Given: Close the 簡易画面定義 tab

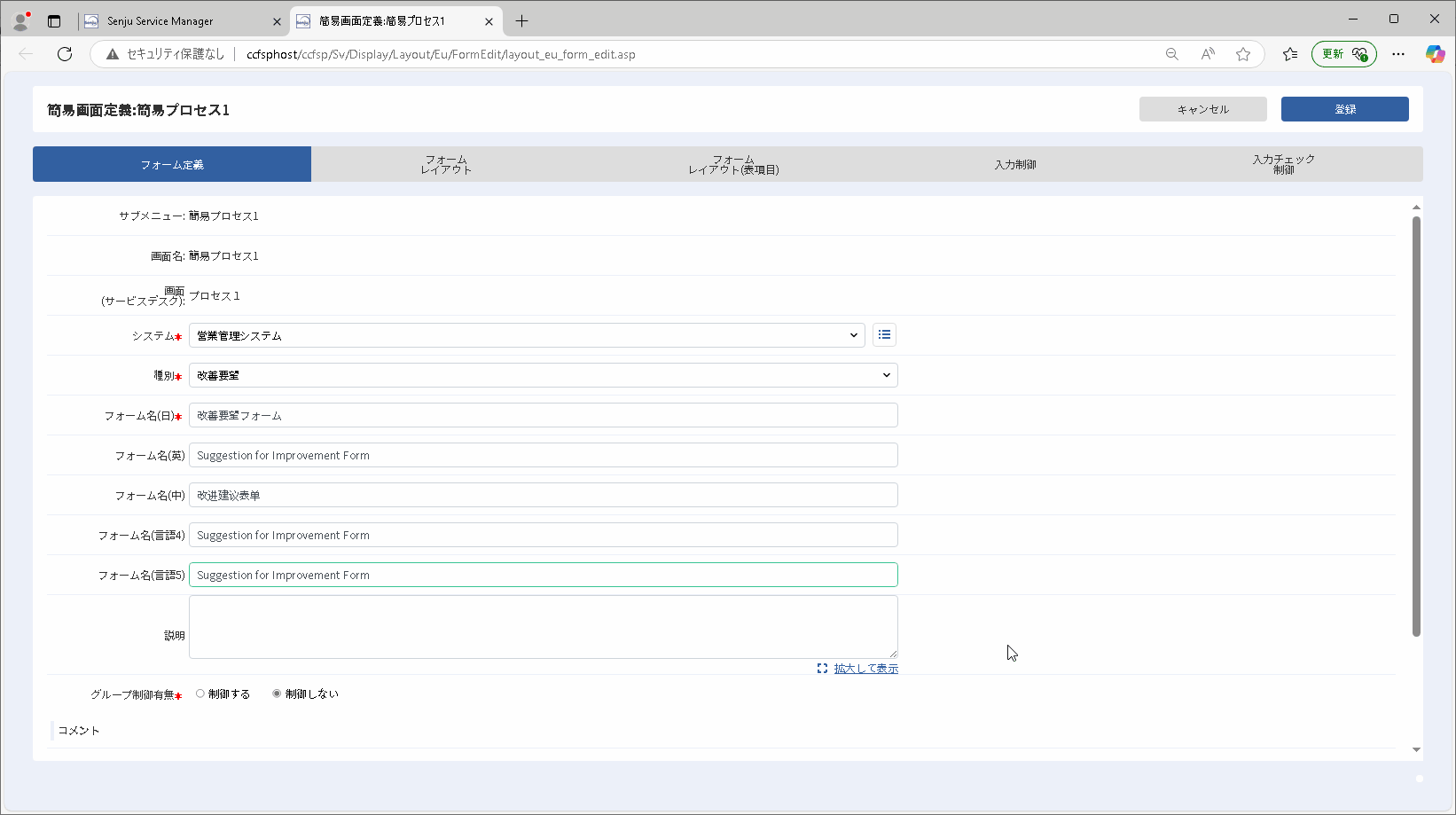Looking at the screenshot, I should click(x=489, y=21).
